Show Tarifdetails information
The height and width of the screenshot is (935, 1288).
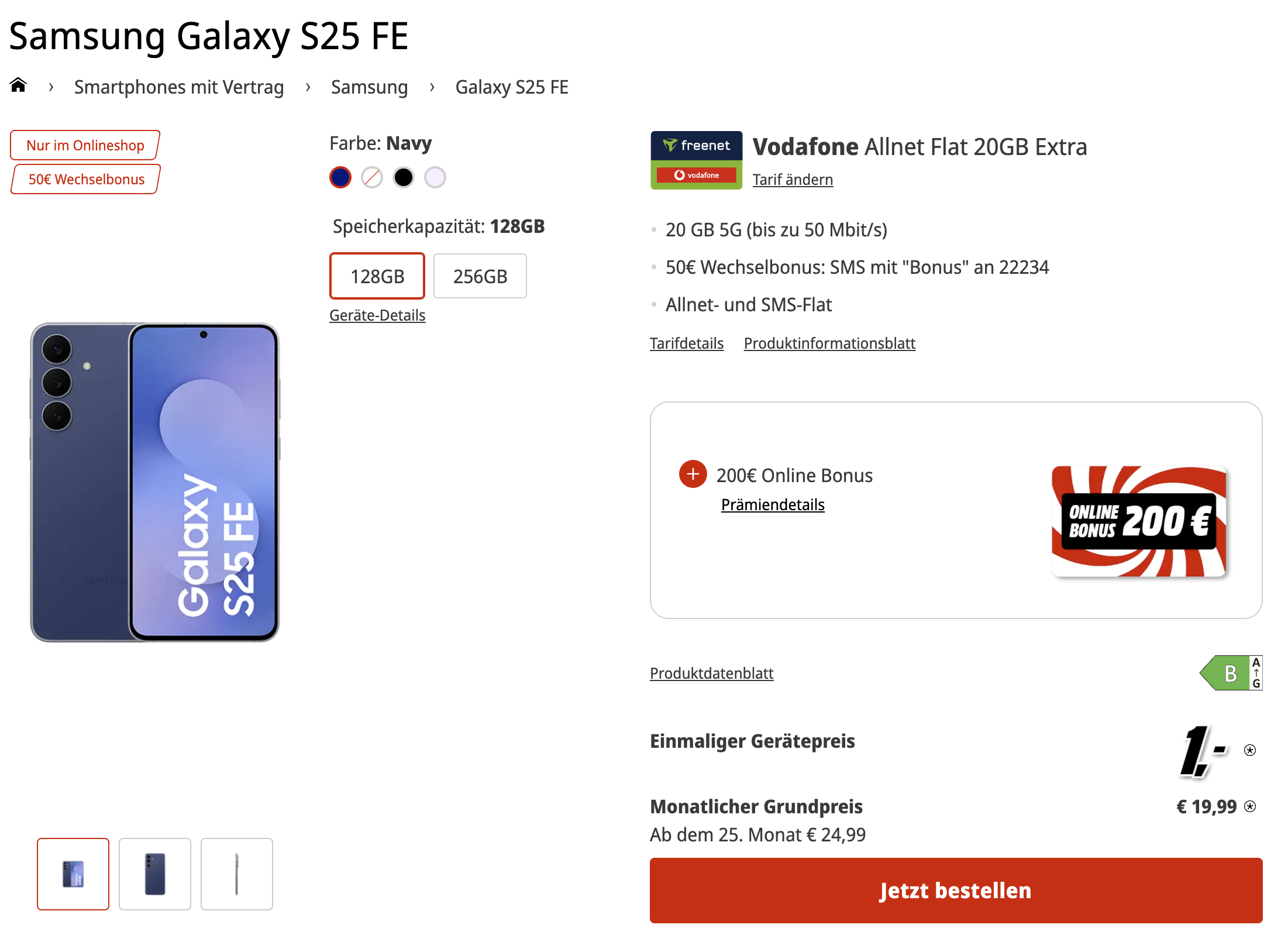point(687,343)
